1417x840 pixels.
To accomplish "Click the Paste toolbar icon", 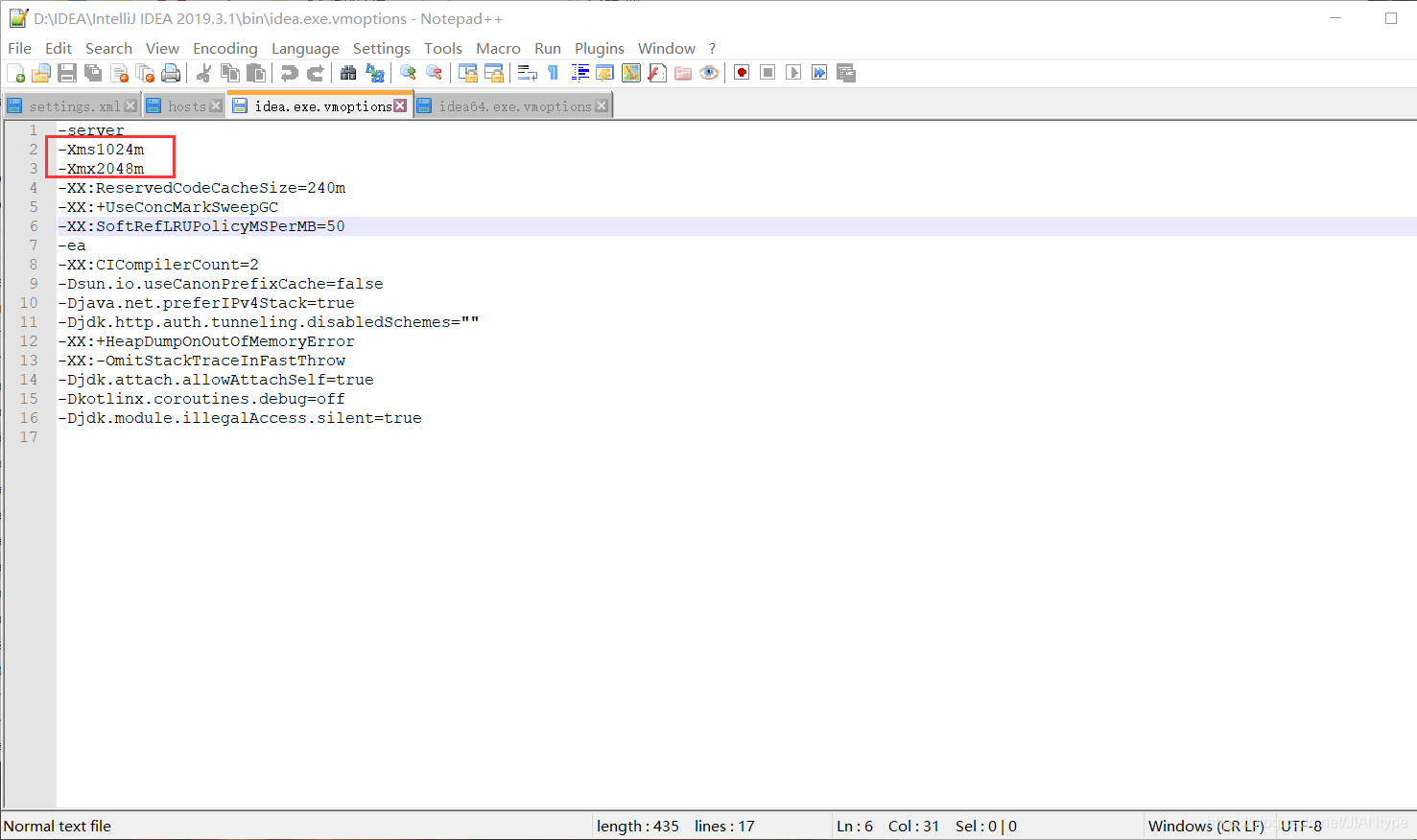I will pos(256,73).
